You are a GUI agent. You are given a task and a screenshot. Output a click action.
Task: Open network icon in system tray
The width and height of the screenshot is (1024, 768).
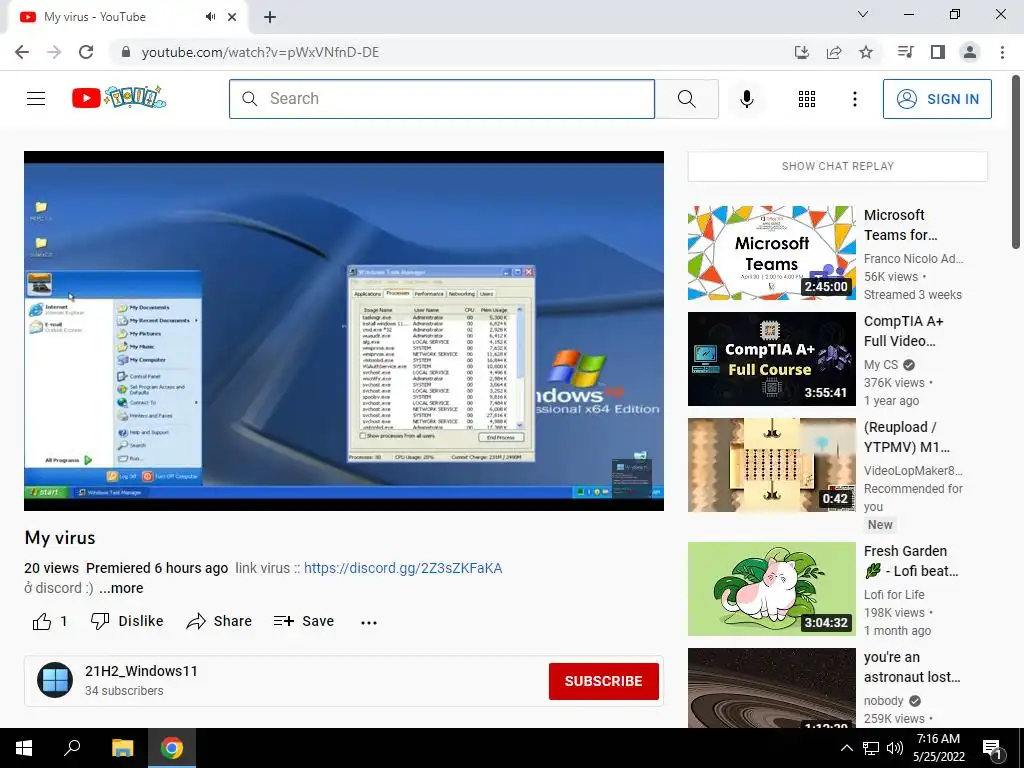click(x=871, y=748)
